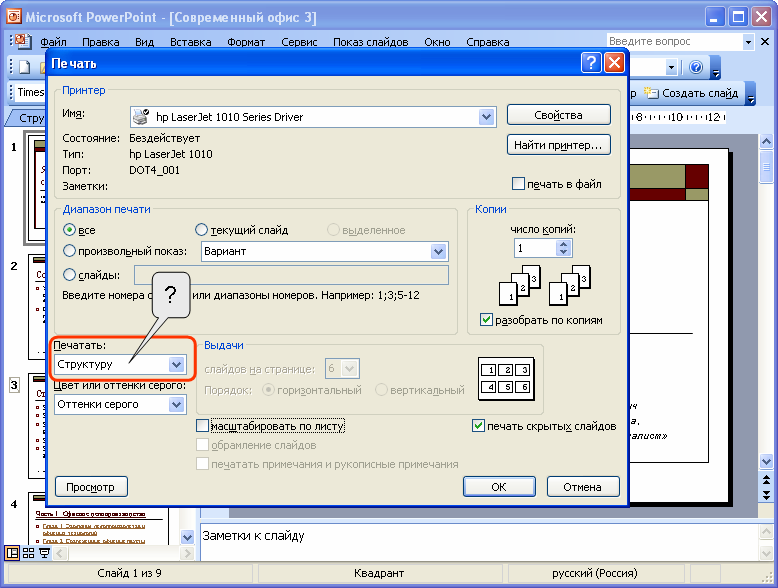Viewport: 778px width, 588px height.
Task: Select slide number 2 in outline pane
Action: [14, 266]
